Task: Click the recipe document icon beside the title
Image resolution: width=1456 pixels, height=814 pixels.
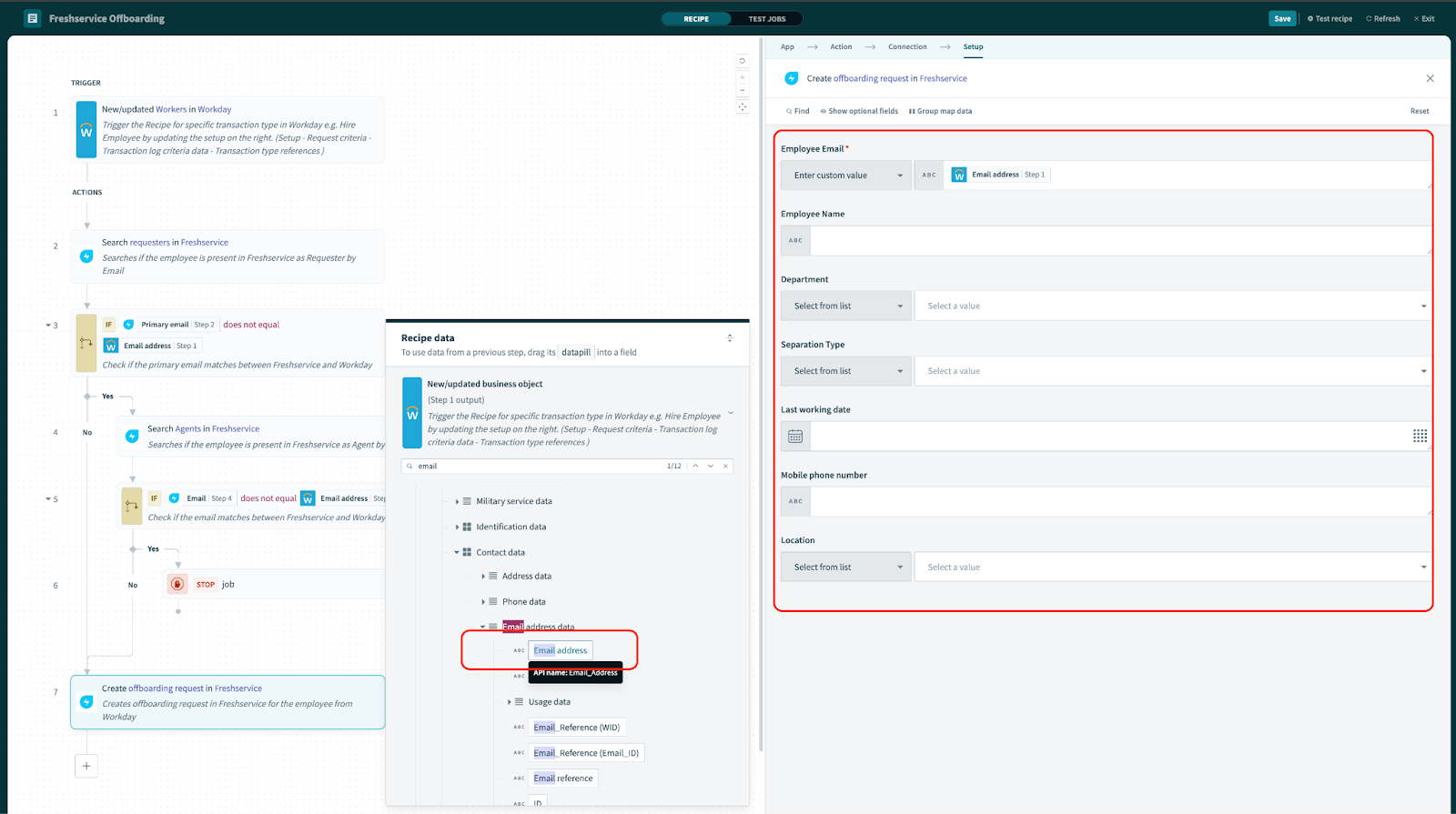Action: coord(33,18)
